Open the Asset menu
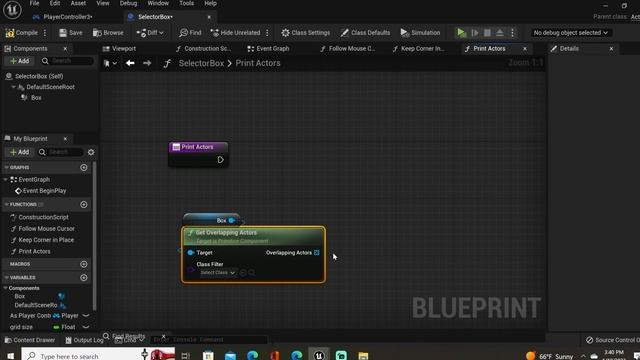Screen dimensions: 640x360 pyautogui.click(x=78, y=3)
